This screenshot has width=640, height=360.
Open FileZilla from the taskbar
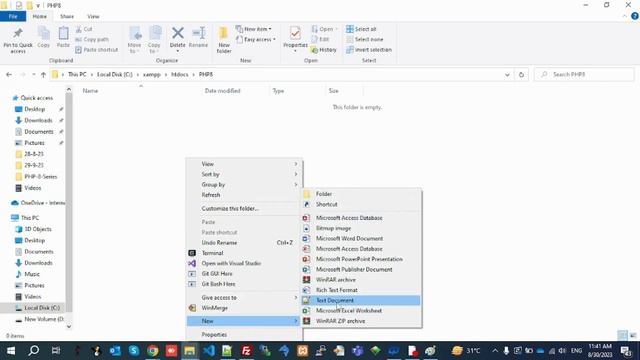[x=246, y=351]
